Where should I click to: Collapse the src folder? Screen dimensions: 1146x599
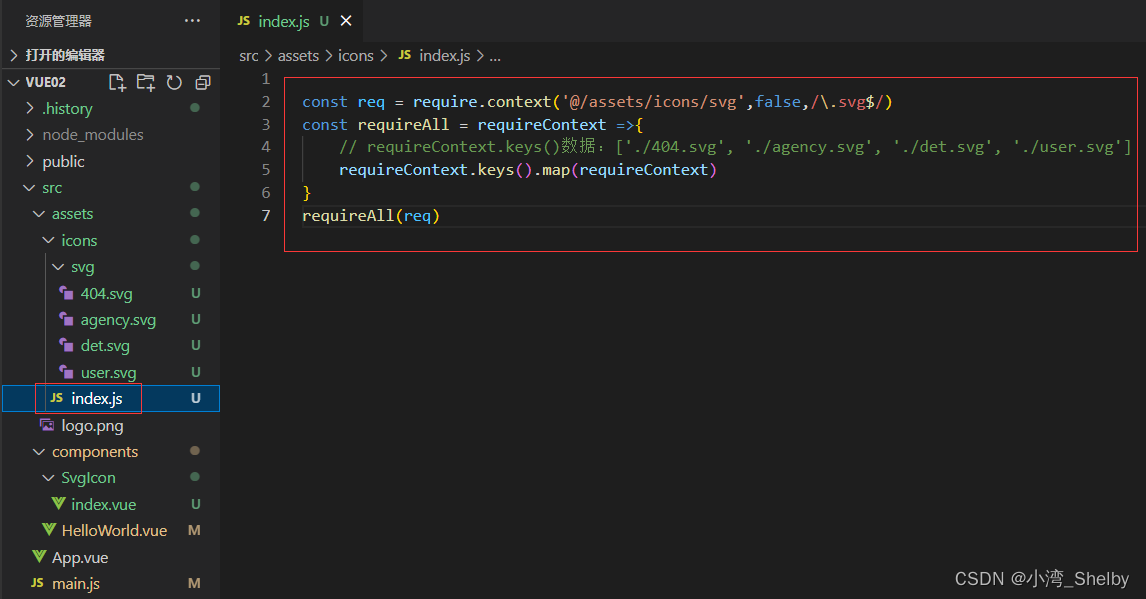pos(29,188)
